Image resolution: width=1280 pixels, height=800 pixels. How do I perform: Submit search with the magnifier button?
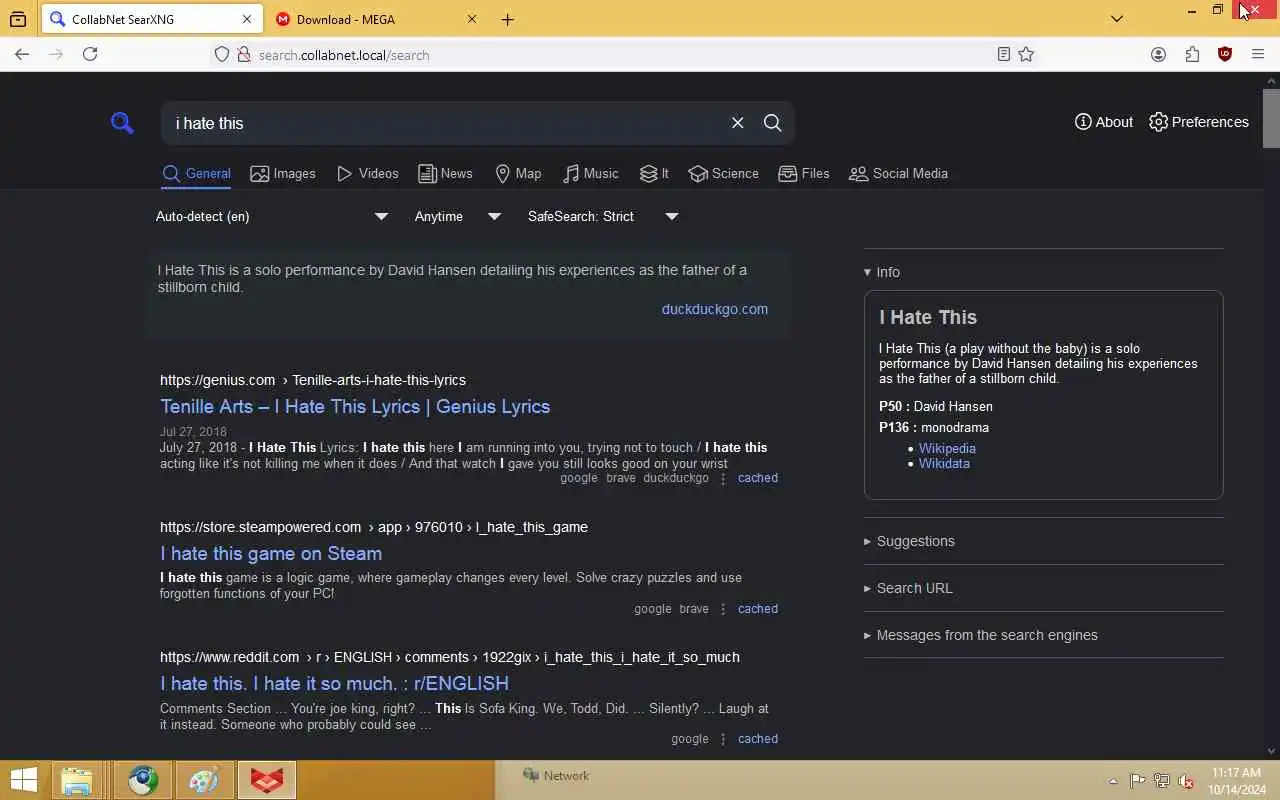(x=772, y=123)
